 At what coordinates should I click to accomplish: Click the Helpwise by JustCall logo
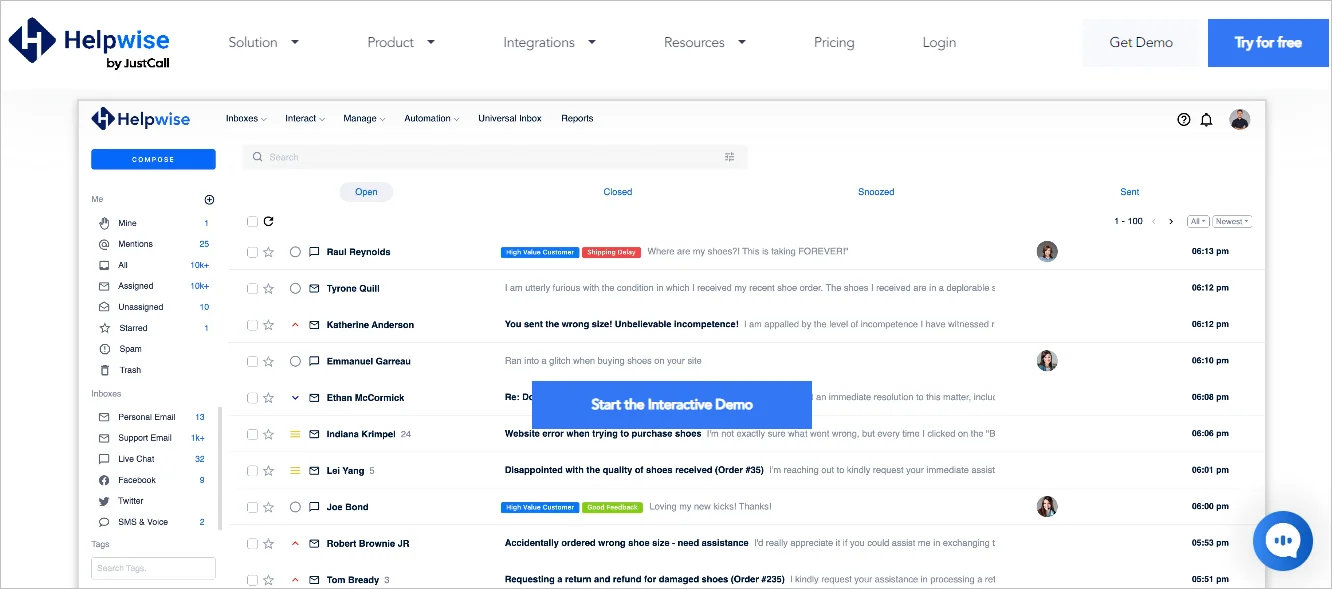89,44
